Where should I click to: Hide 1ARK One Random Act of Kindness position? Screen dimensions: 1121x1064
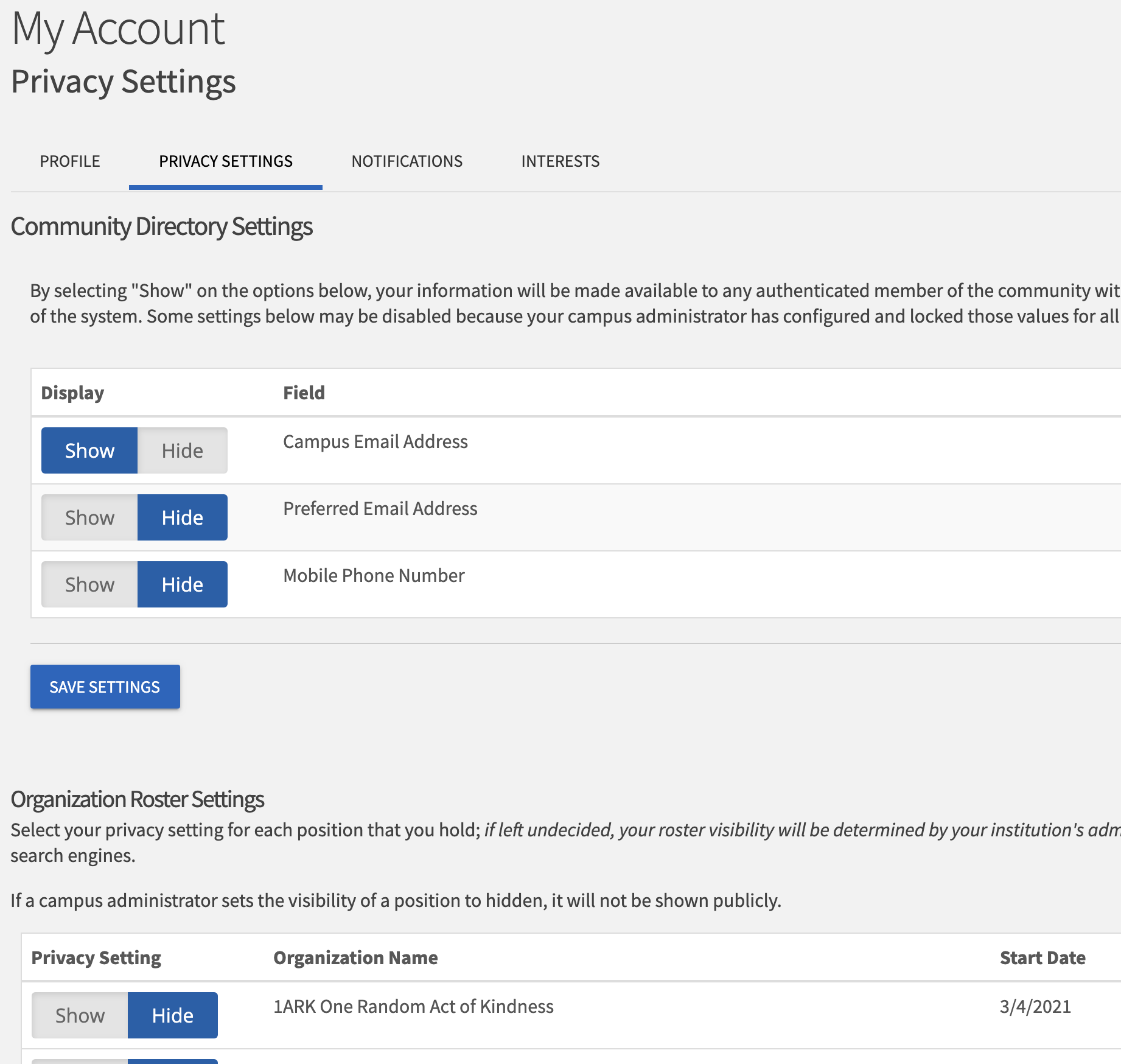click(x=172, y=1015)
